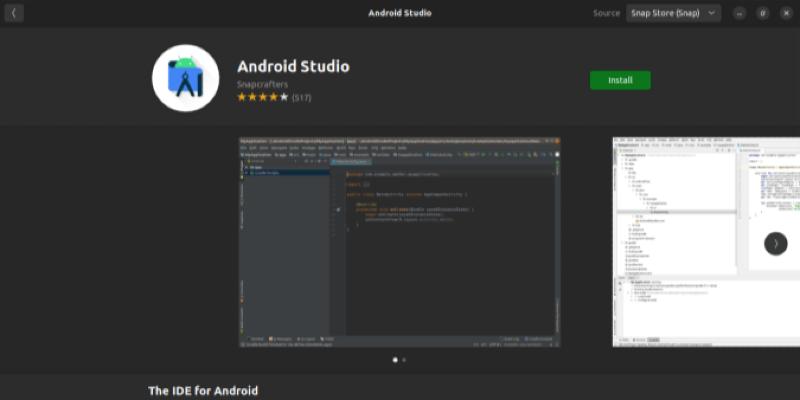The height and width of the screenshot is (400, 800).
Task: Show the next screenshot with the arrow
Action: pyautogui.click(x=775, y=243)
